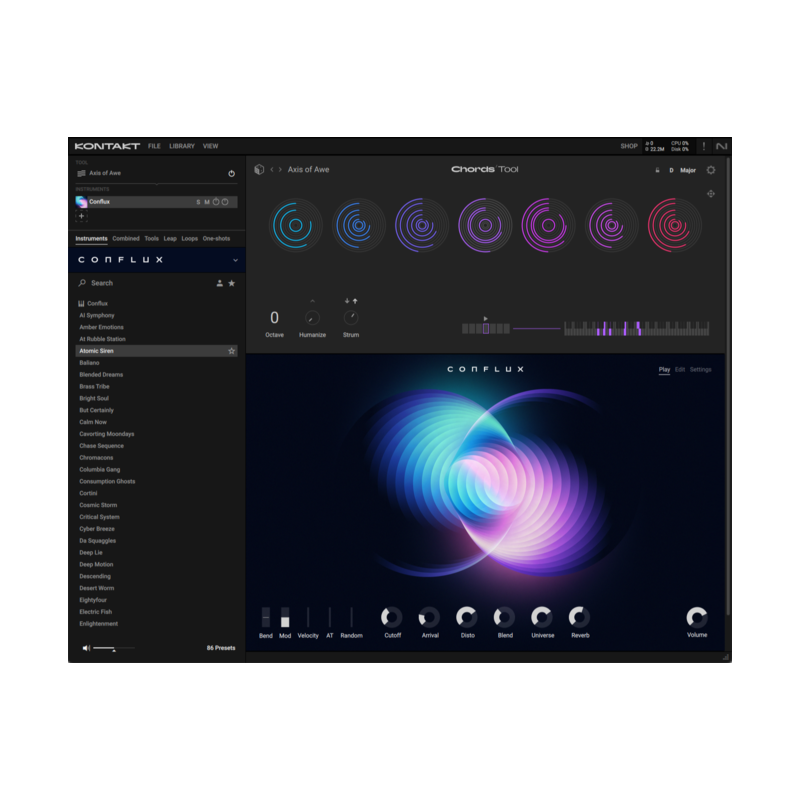Screen dimensions: 800x800
Task: Open the LIBRARY menu
Action: (182, 146)
